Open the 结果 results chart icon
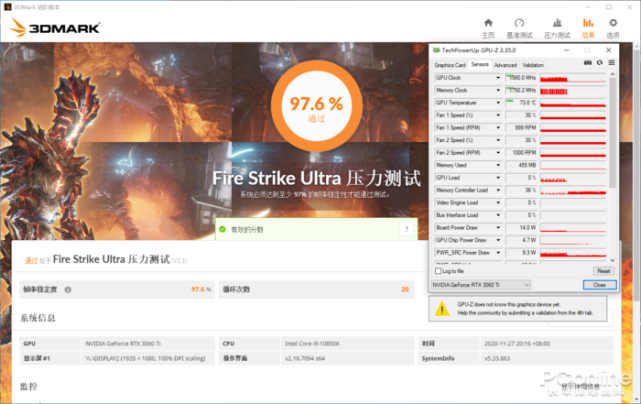Image resolution: width=641 pixels, height=404 pixels. point(588,23)
